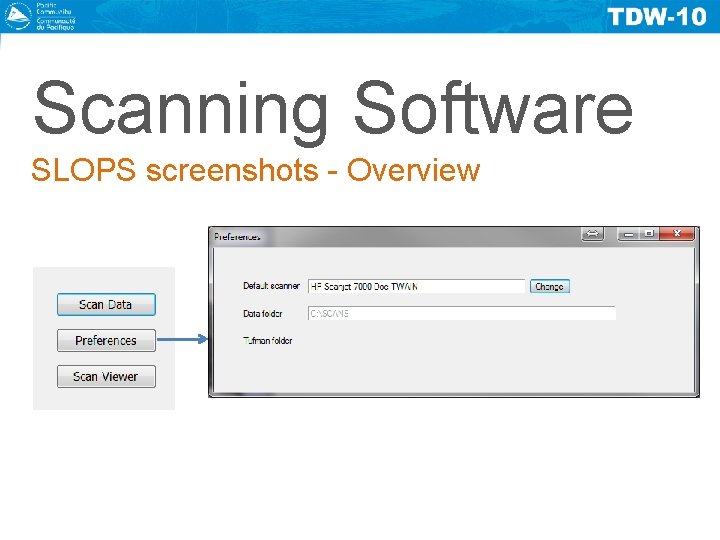Click the Scan Data button
Screen dimensions: 720x540
[106, 304]
